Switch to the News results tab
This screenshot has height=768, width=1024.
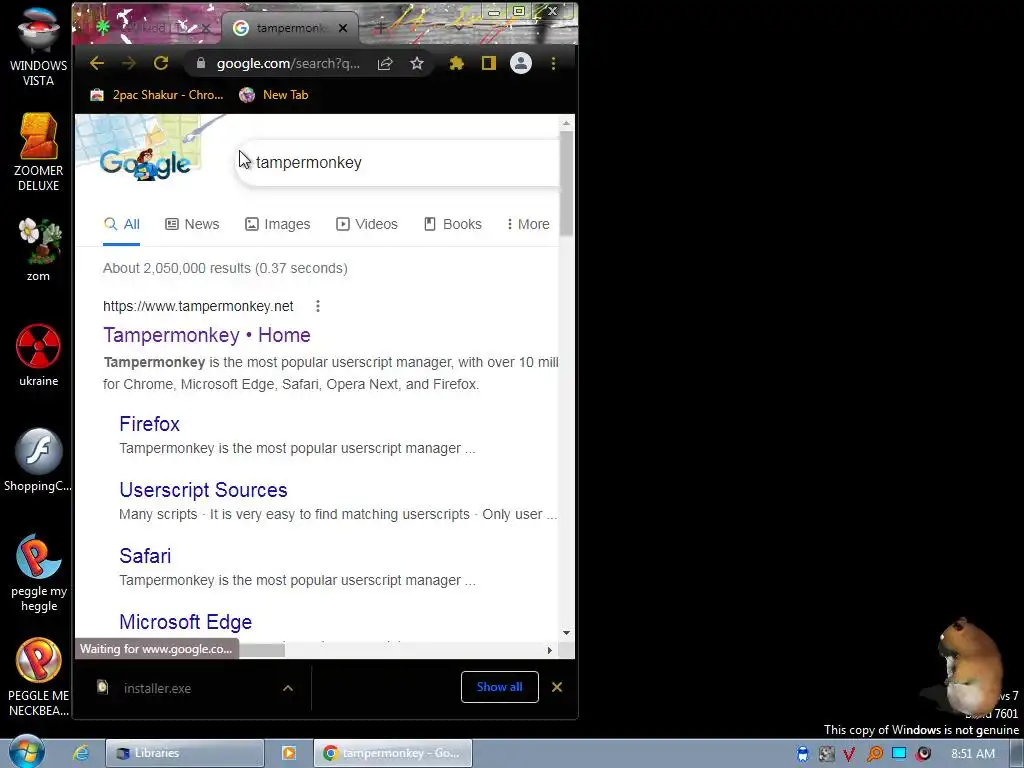192,224
